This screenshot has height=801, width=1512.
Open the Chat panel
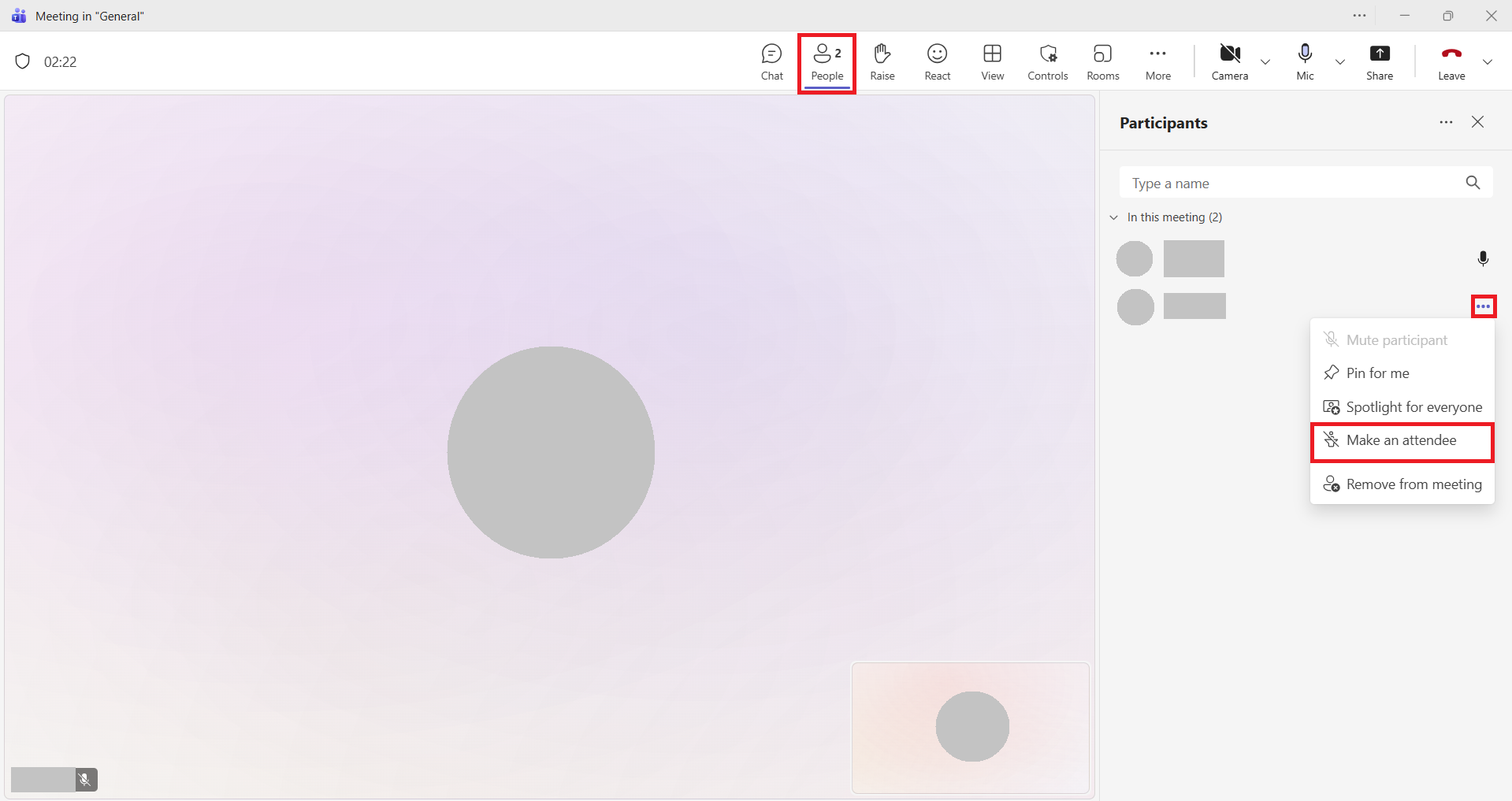[771, 62]
